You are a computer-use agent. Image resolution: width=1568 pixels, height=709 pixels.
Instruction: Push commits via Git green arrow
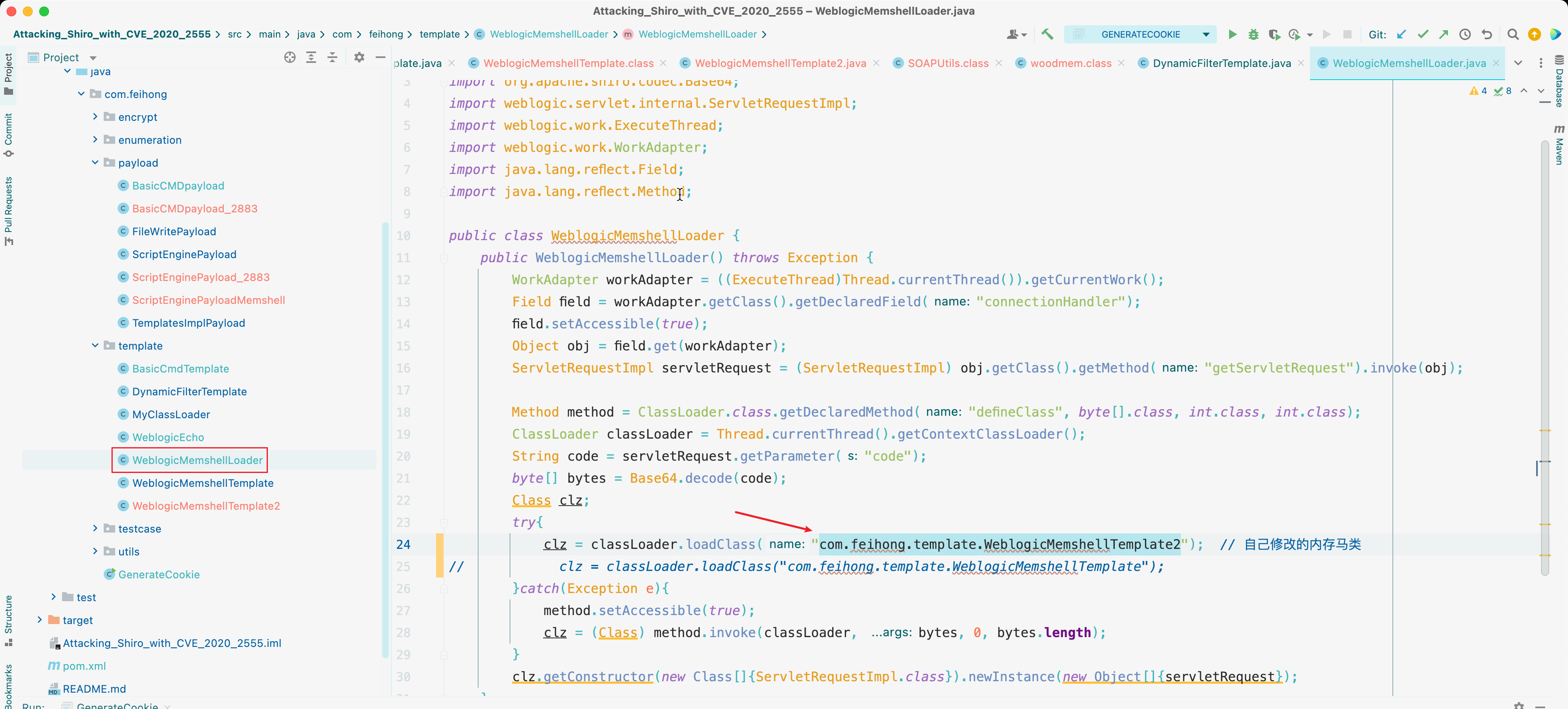coord(1443,35)
